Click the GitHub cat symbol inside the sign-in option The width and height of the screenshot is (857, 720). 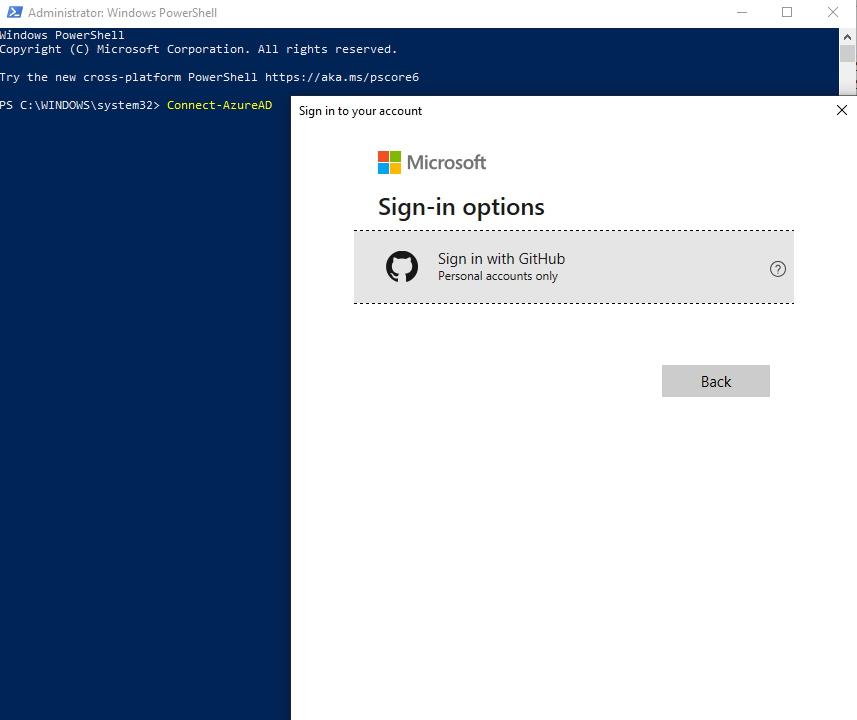[x=401, y=267]
